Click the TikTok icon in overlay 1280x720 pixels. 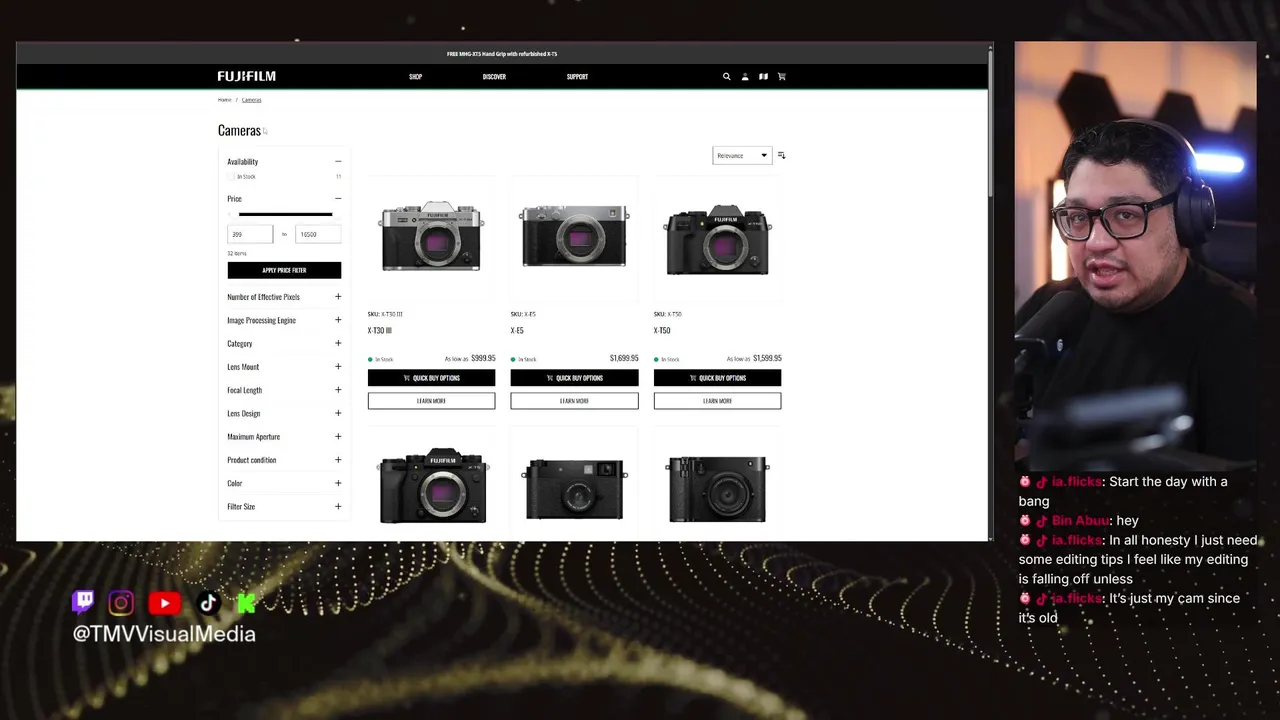tap(208, 602)
